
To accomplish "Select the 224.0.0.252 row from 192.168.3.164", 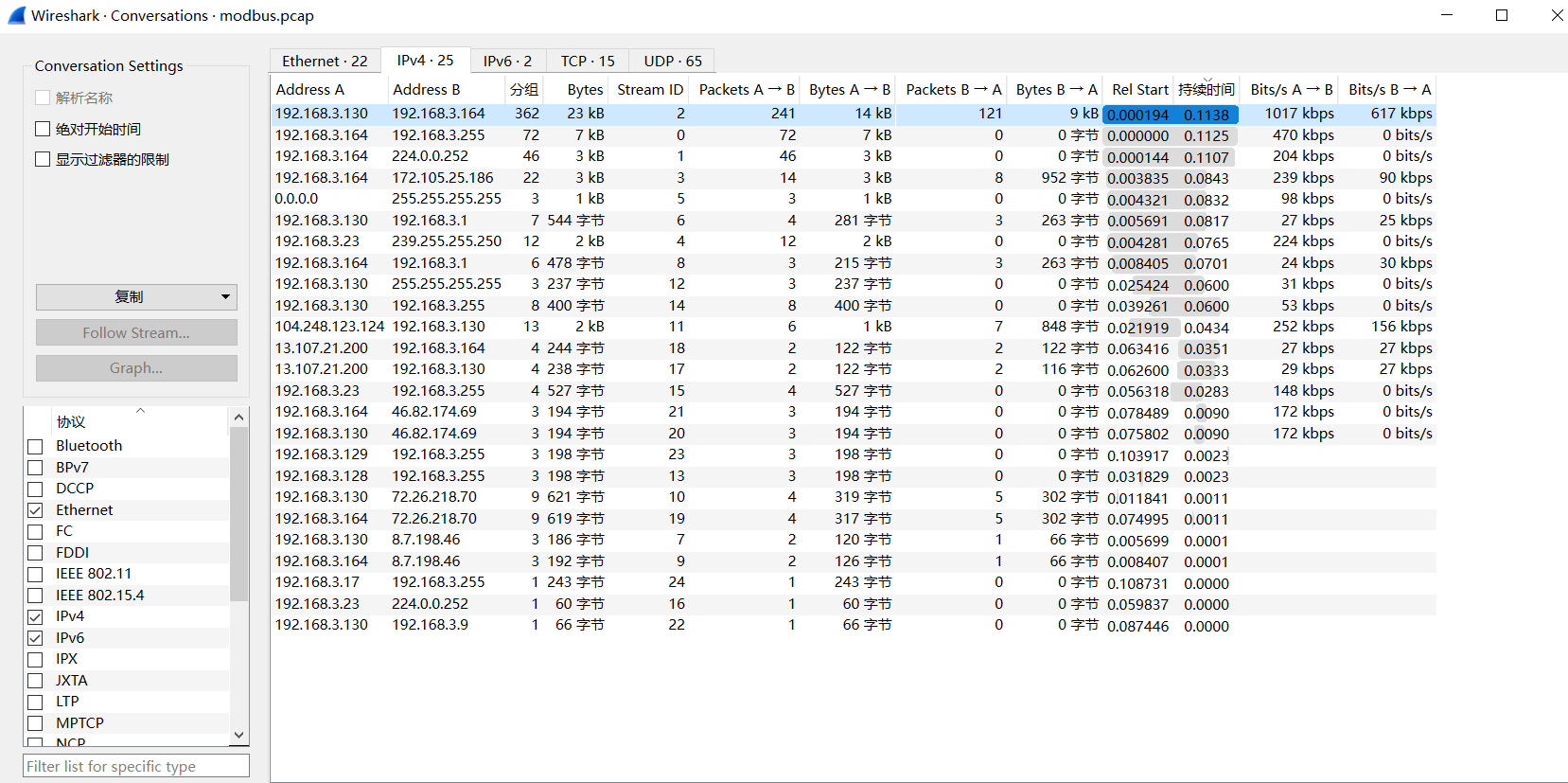I will tap(854, 156).
